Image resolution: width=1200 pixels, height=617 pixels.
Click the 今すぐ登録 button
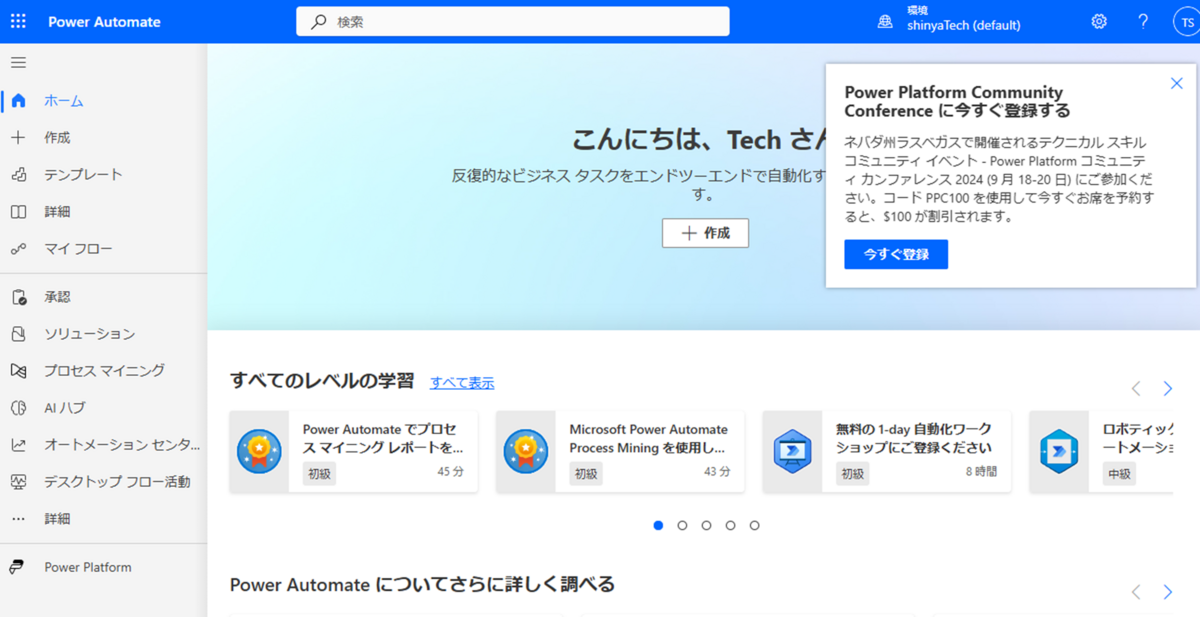(896, 254)
